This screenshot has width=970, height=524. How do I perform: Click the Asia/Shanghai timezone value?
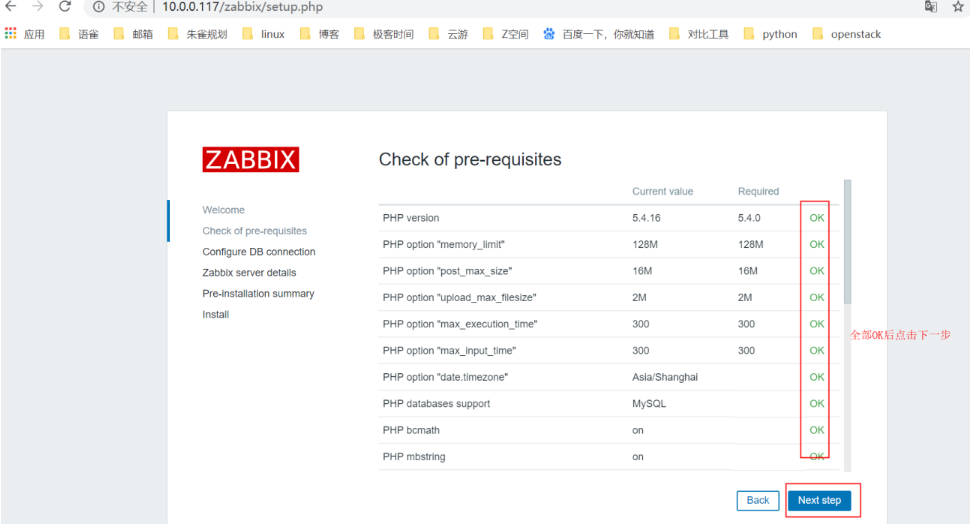(x=665, y=377)
